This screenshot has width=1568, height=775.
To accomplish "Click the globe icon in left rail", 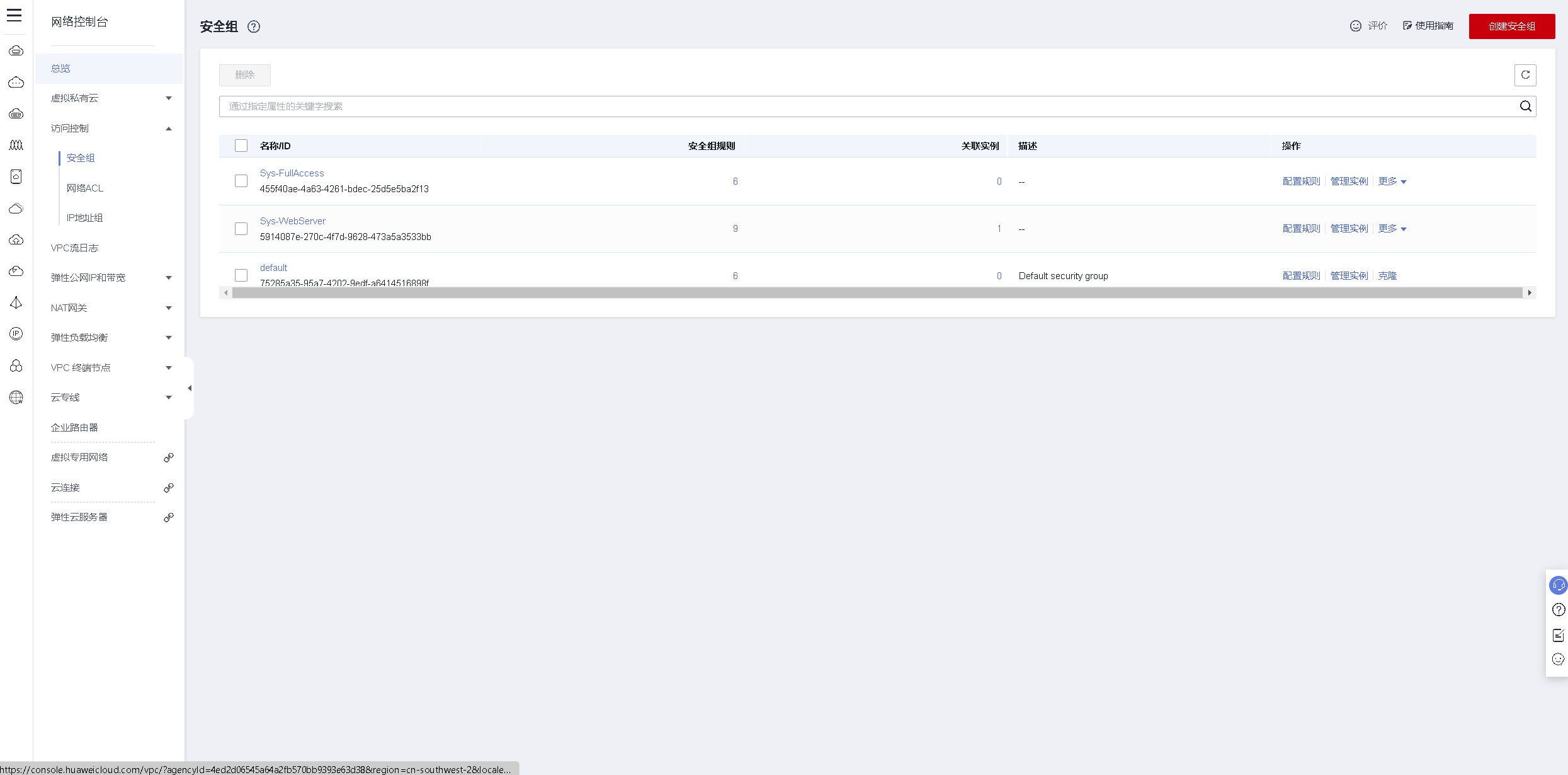I will (16, 397).
